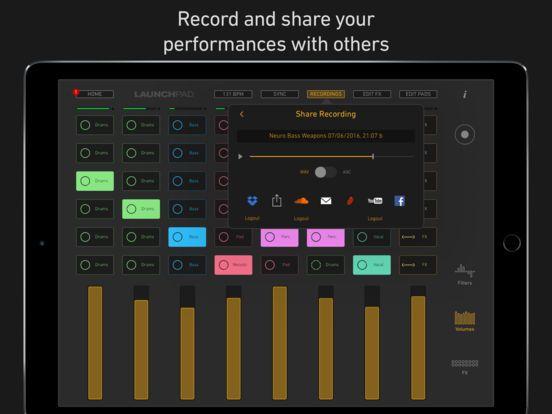
Task: Toggle the WAV/AAC format switch
Action: pyautogui.click(x=325, y=172)
